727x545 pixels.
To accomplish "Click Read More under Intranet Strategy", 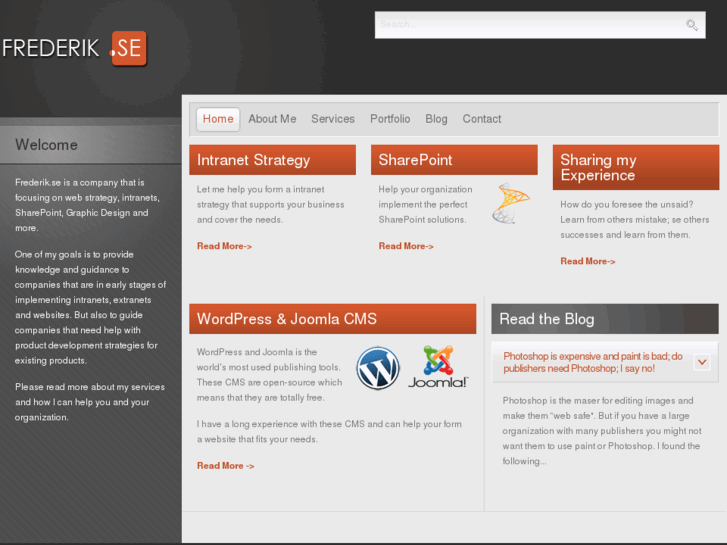I will pos(224,246).
